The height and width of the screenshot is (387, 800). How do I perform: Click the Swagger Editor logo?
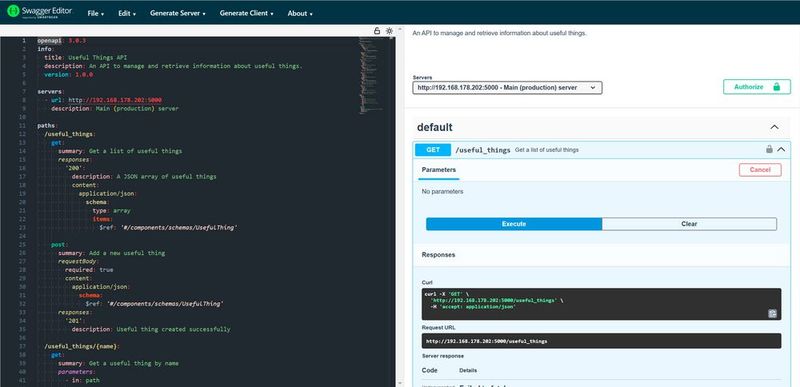(39, 12)
